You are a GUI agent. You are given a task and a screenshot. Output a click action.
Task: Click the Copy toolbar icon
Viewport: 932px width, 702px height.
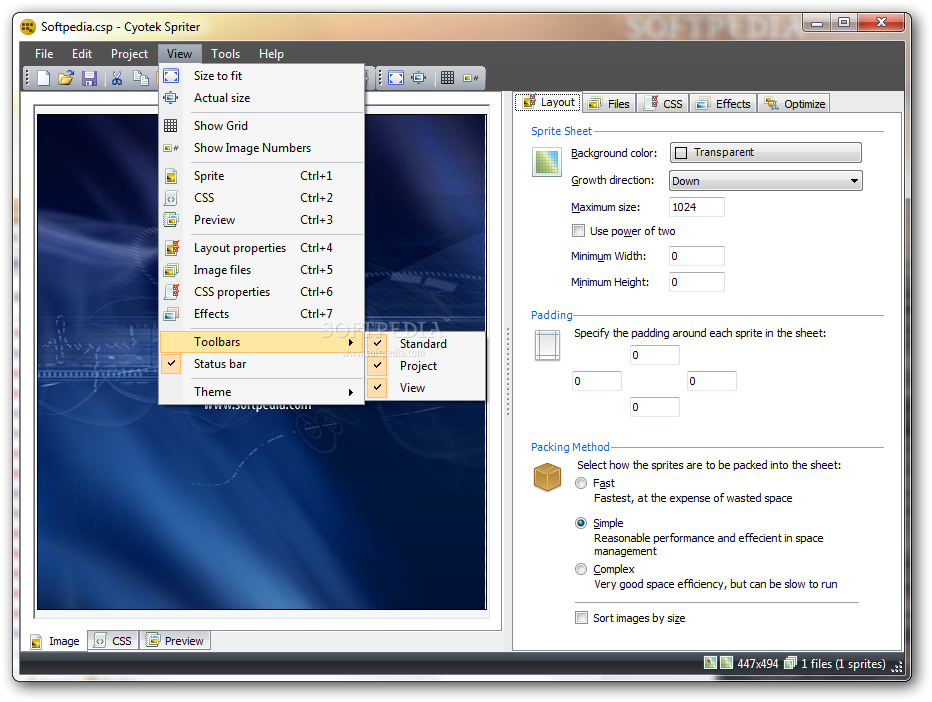141,78
